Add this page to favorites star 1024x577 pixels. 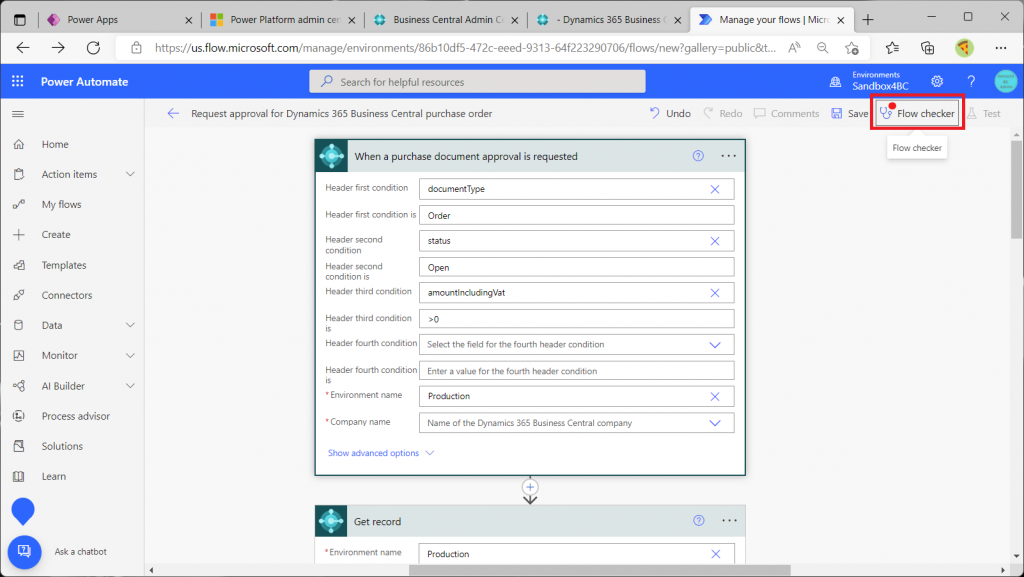point(852,48)
